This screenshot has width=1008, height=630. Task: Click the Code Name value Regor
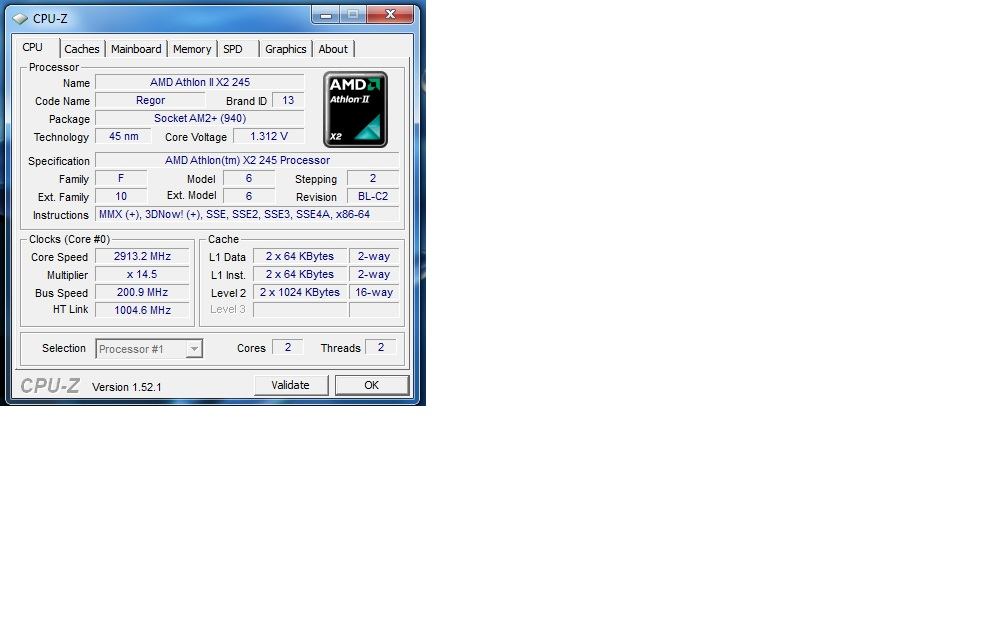(150, 100)
